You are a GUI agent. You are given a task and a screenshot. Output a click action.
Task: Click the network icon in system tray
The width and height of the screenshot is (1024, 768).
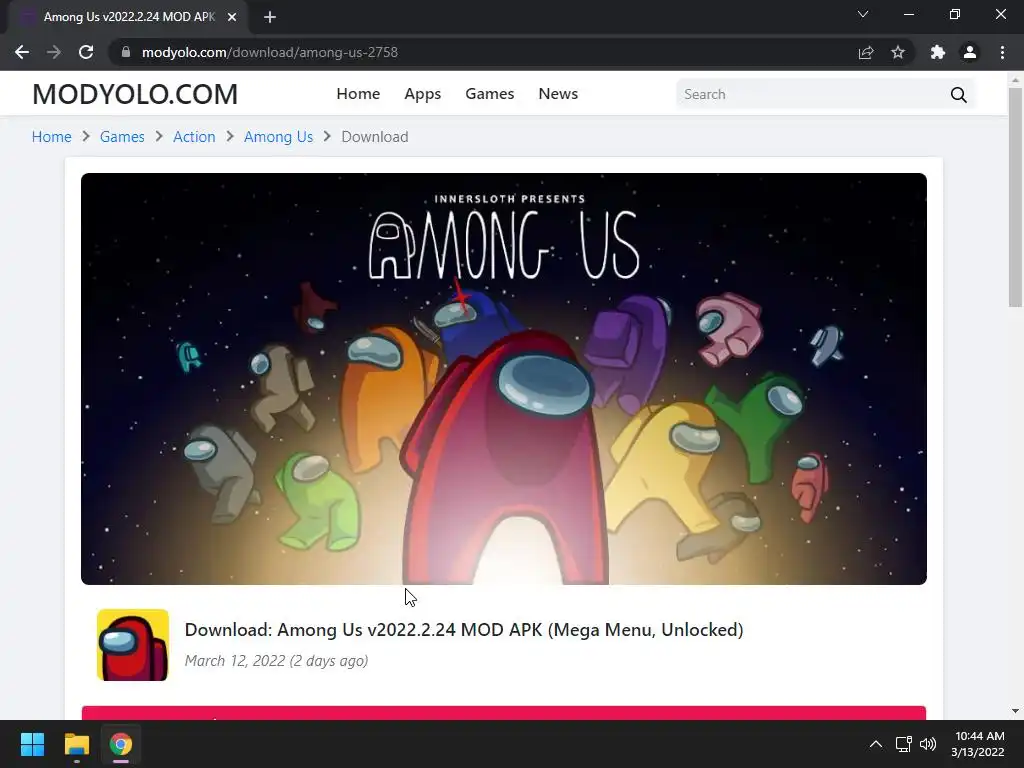(x=904, y=744)
